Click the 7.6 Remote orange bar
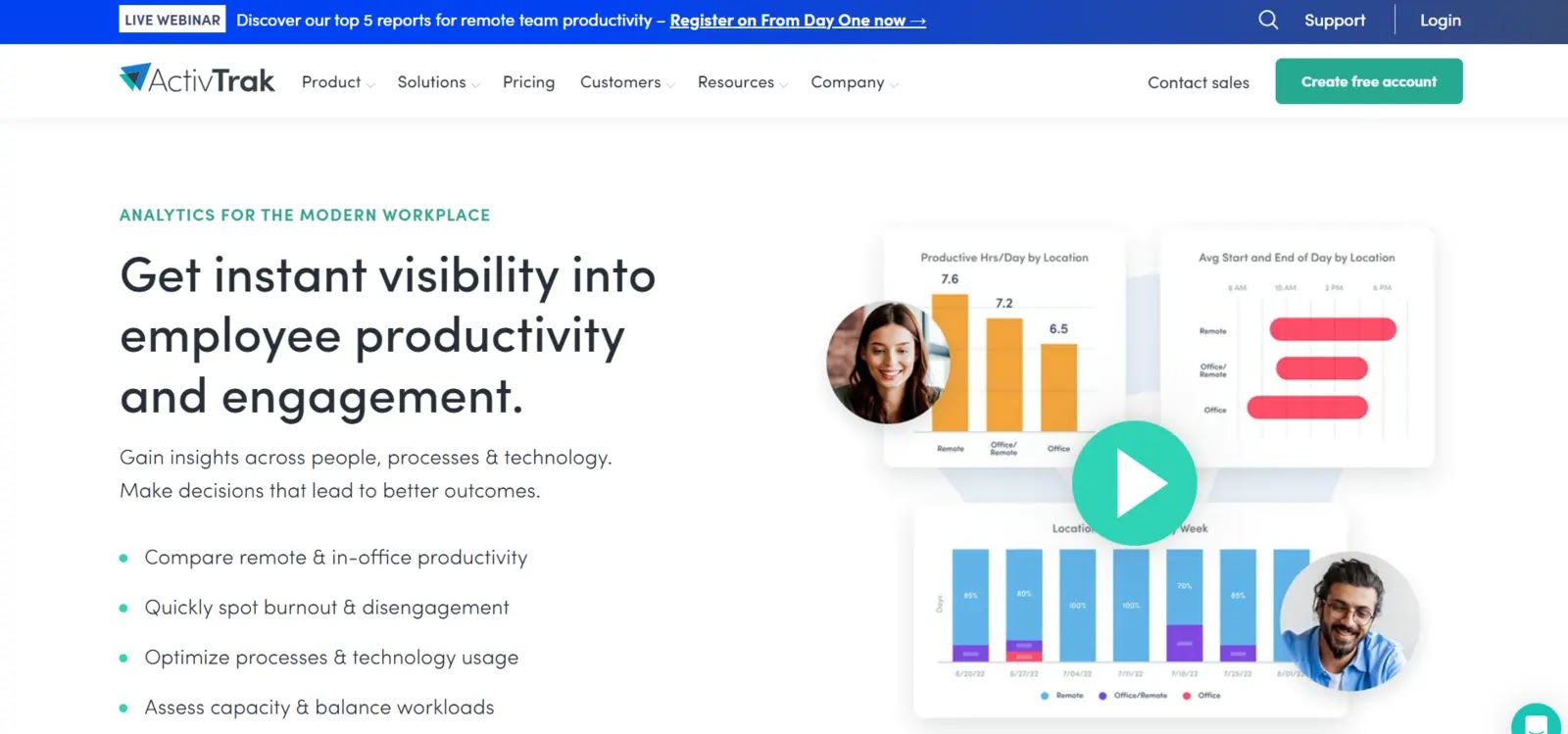 coord(950,363)
